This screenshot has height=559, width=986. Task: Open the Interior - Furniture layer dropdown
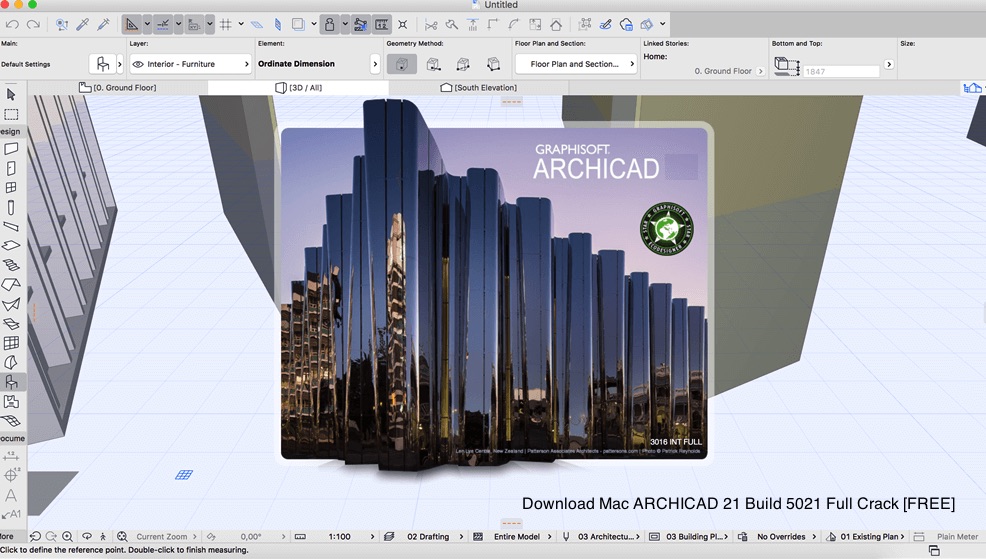click(191, 64)
